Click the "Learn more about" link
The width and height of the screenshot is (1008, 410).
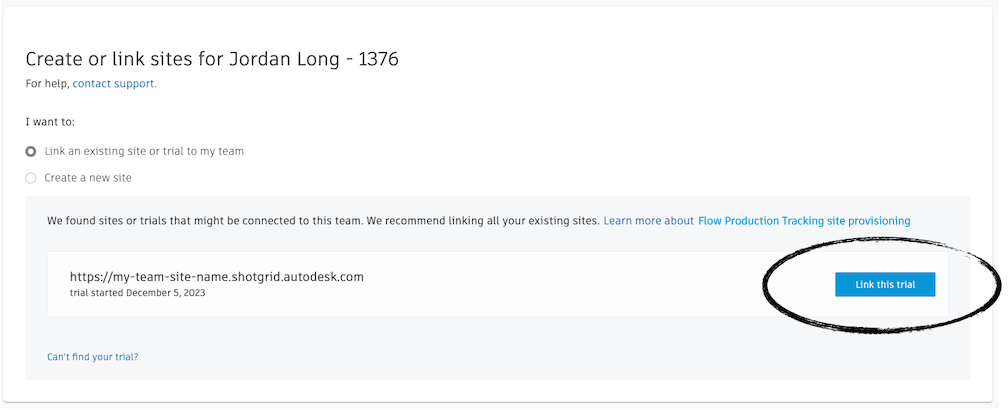[x=648, y=220]
